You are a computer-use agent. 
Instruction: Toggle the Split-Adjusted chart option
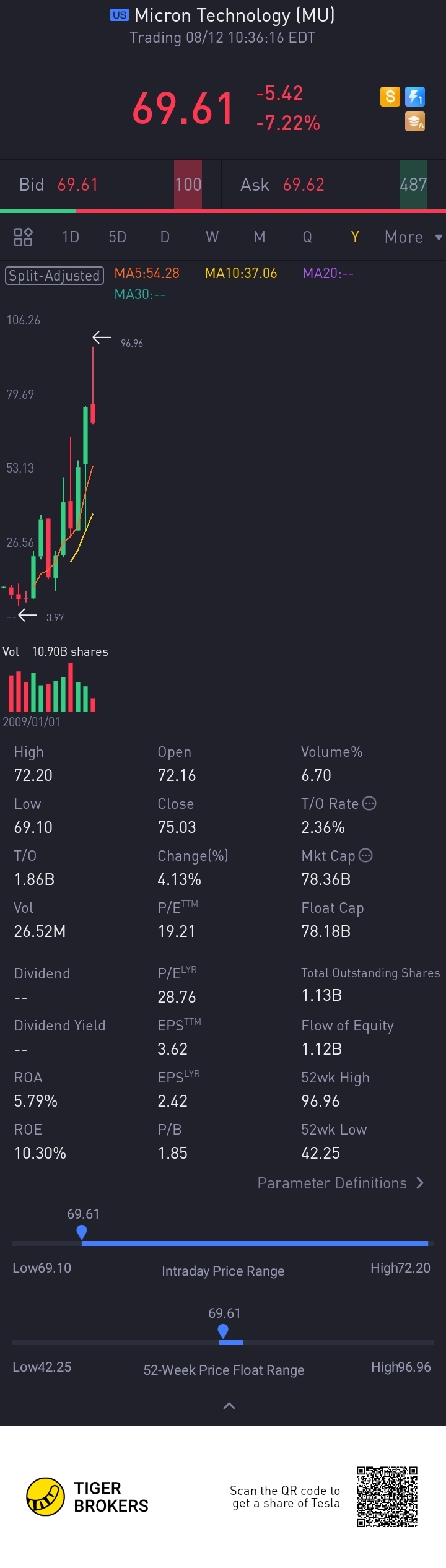[54, 275]
